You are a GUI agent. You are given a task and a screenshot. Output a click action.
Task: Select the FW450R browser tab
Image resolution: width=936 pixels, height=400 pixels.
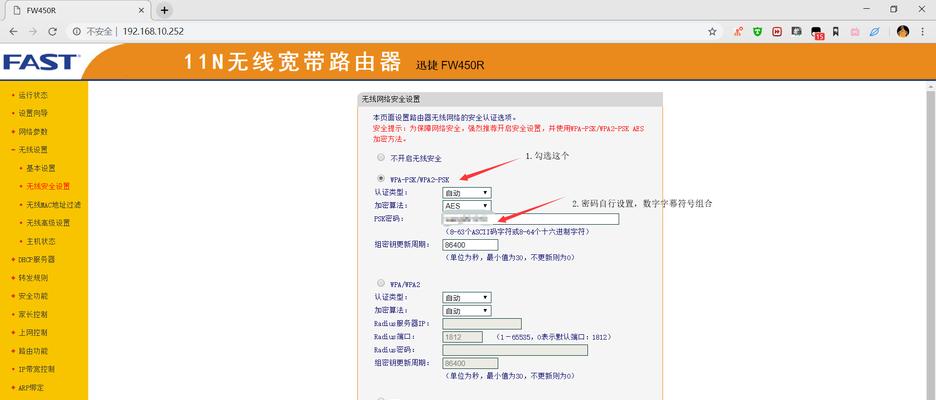pyautogui.click(x=78, y=10)
